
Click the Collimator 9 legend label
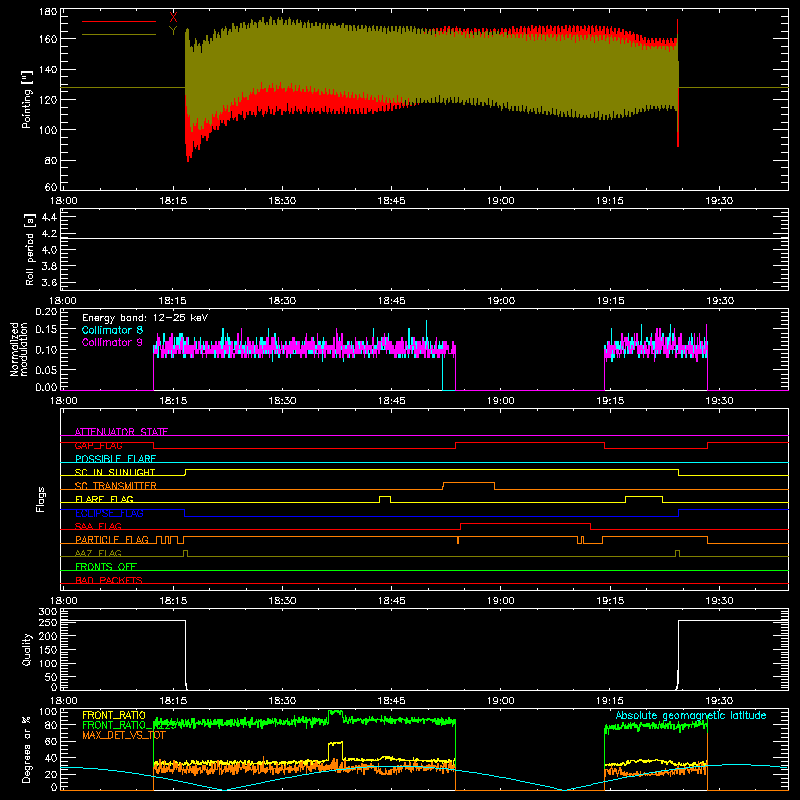point(112,342)
